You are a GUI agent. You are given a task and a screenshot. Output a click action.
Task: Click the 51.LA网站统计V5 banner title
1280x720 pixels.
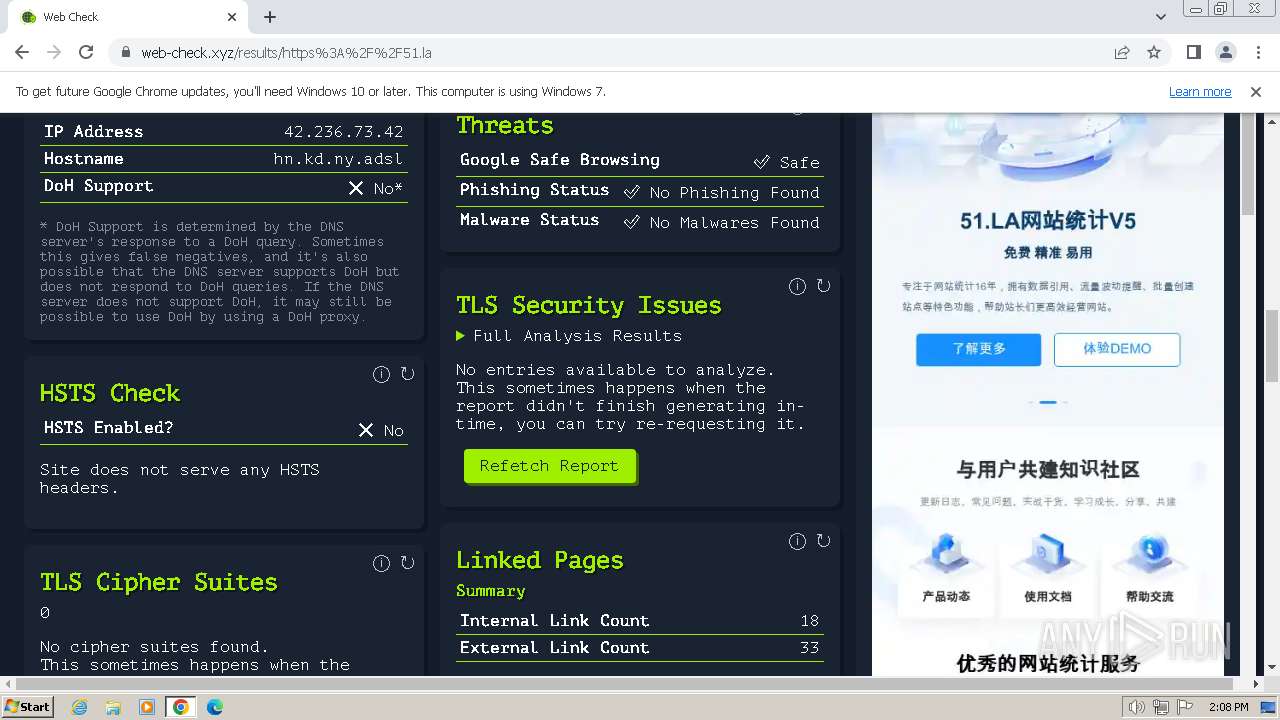(1048, 221)
